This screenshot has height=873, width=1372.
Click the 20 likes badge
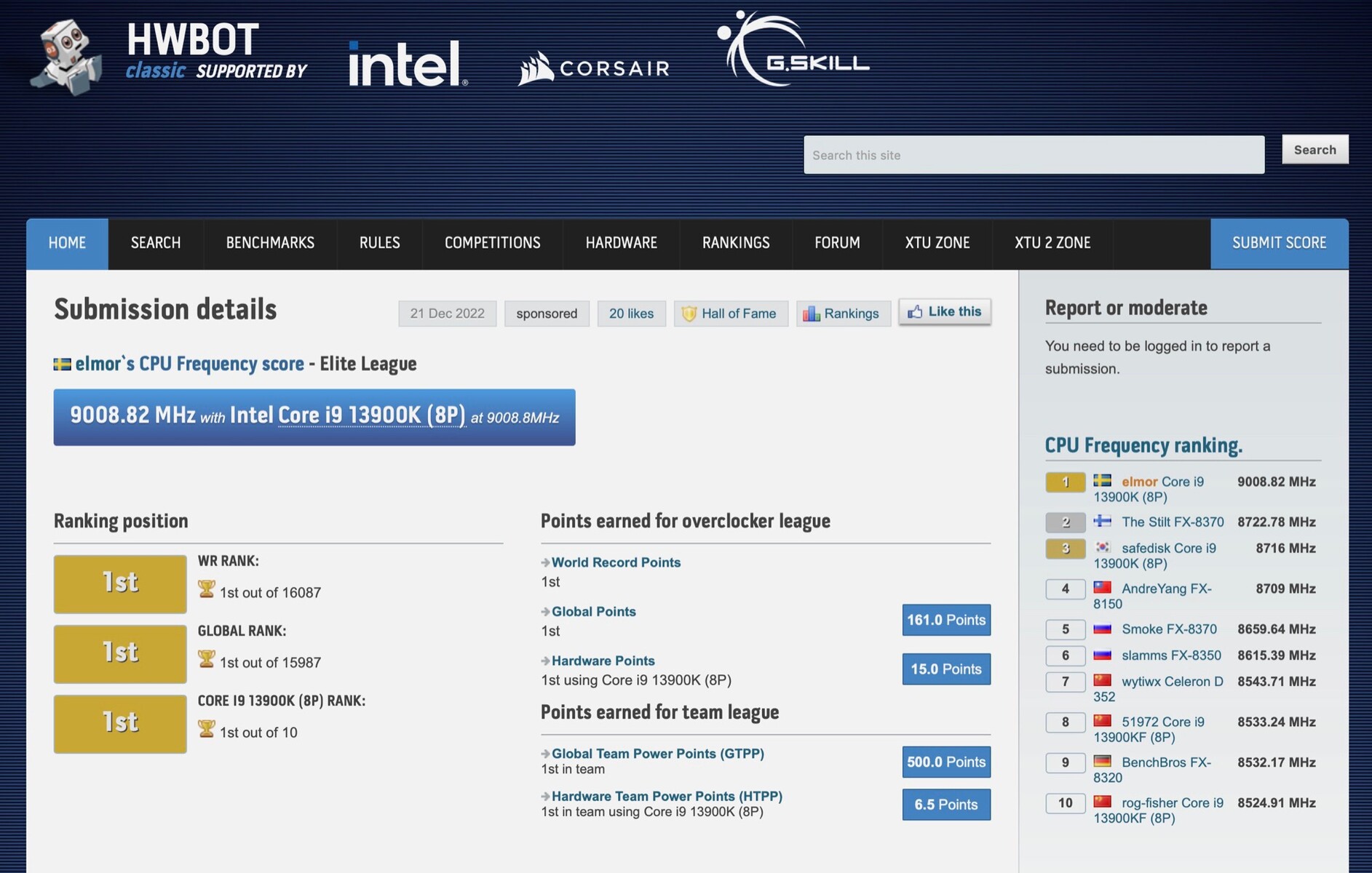[x=632, y=314]
